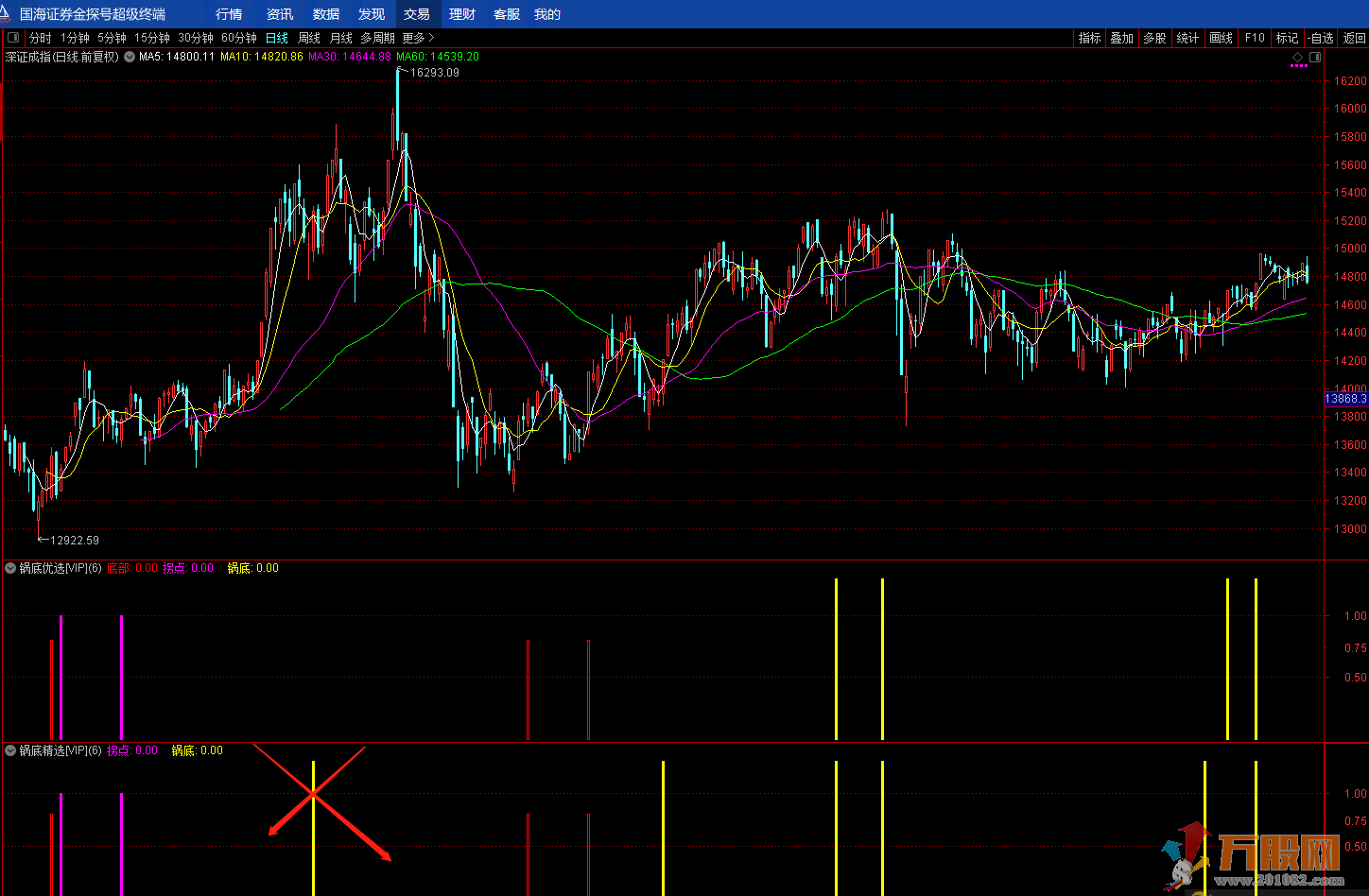Click the 画线 drawing button

pos(1222,39)
